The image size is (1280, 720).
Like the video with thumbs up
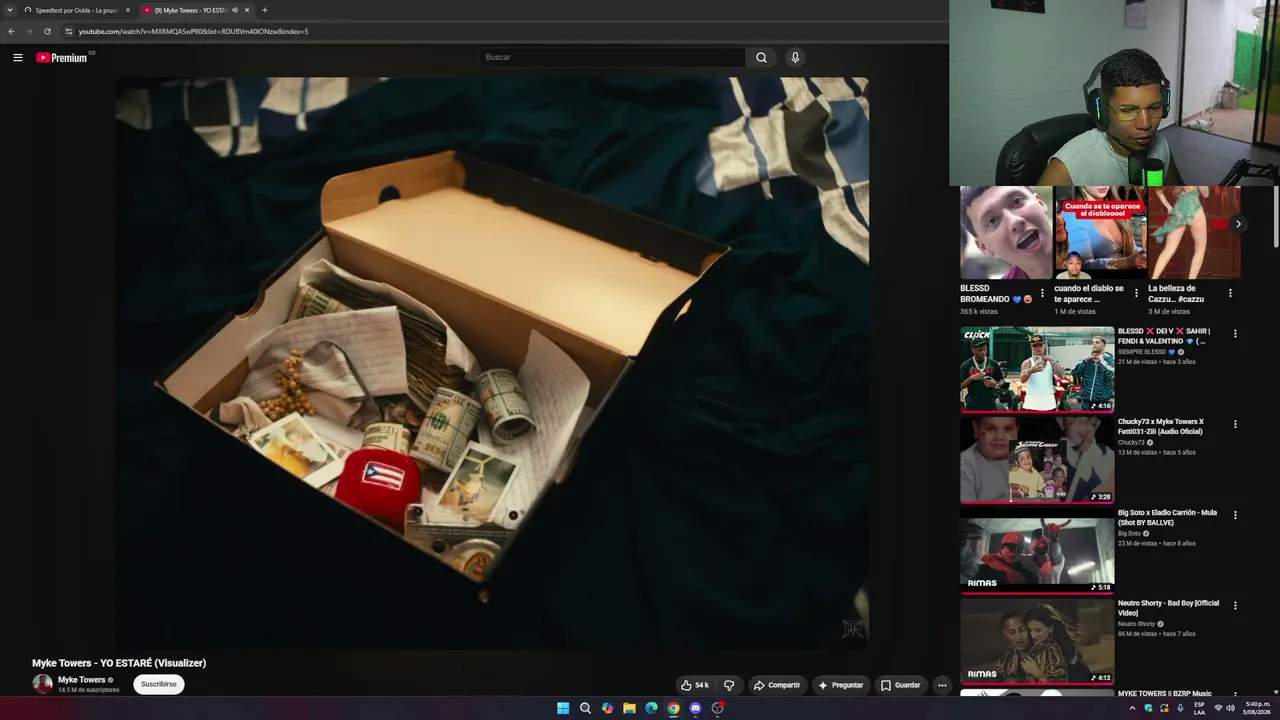(x=695, y=685)
